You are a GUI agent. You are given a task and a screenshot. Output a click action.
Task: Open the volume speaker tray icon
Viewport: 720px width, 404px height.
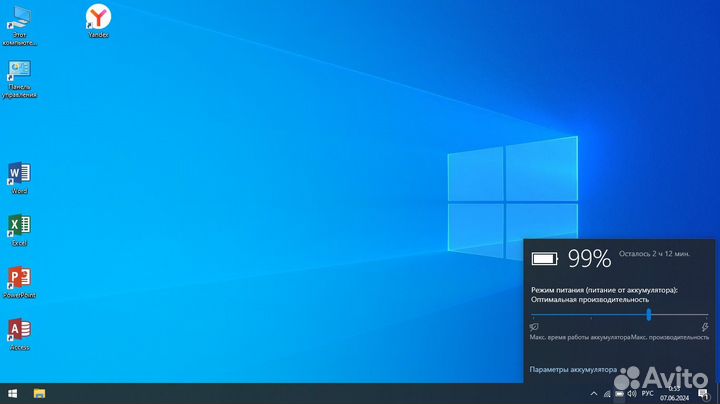point(632,394)
